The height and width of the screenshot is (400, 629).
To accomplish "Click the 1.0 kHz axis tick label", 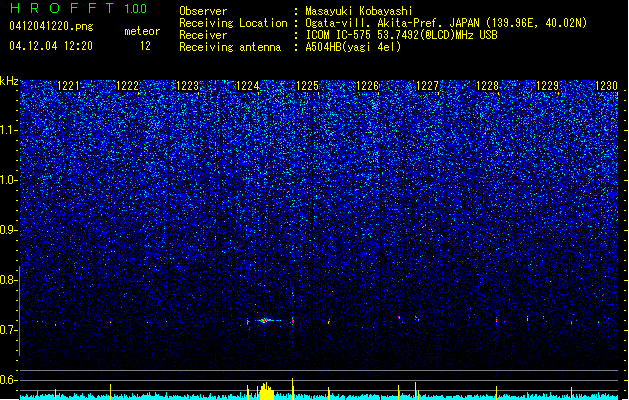I will click(x=9, y=180).
